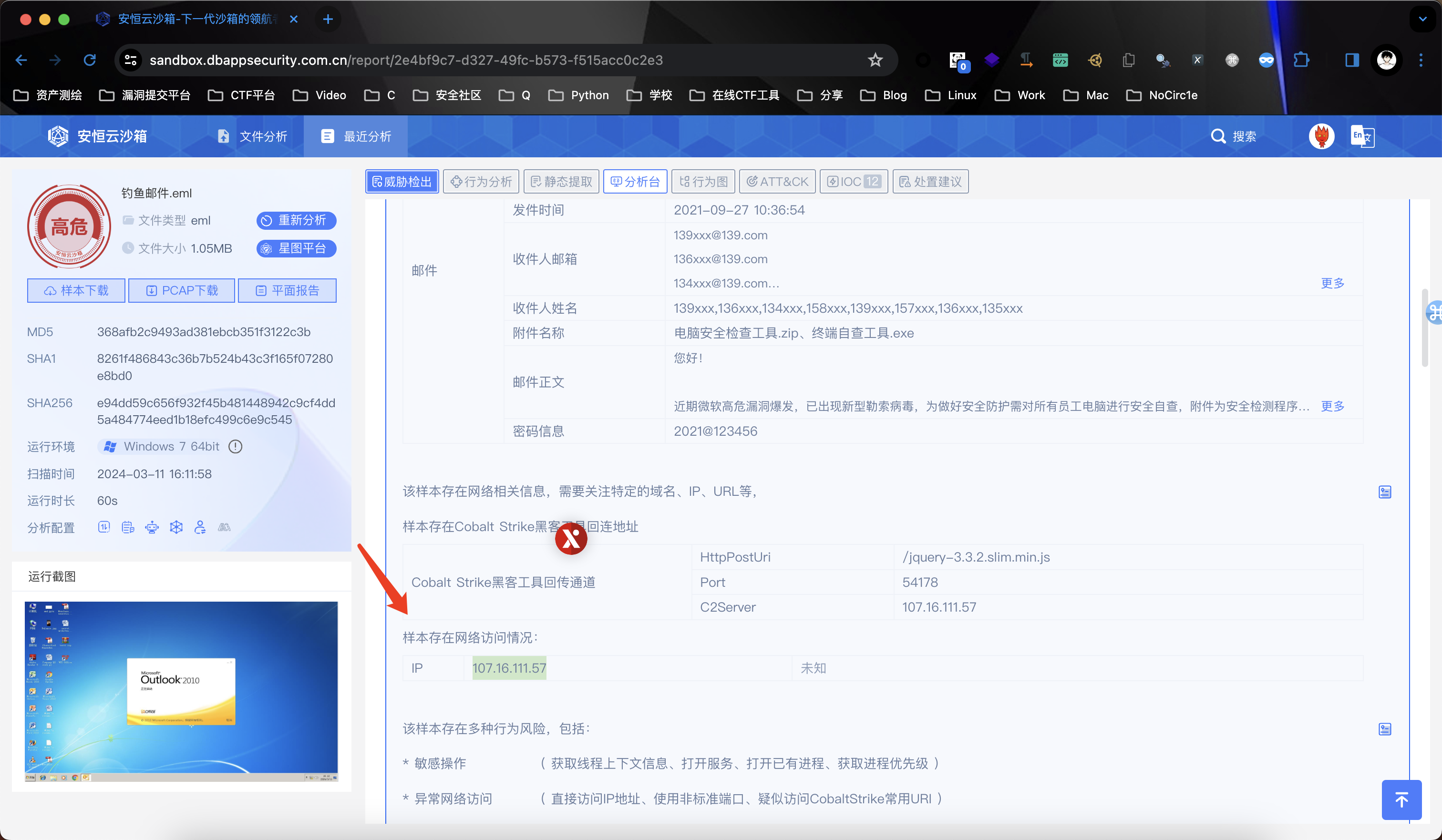Click the first 分析配置 icon

(103, 527)
